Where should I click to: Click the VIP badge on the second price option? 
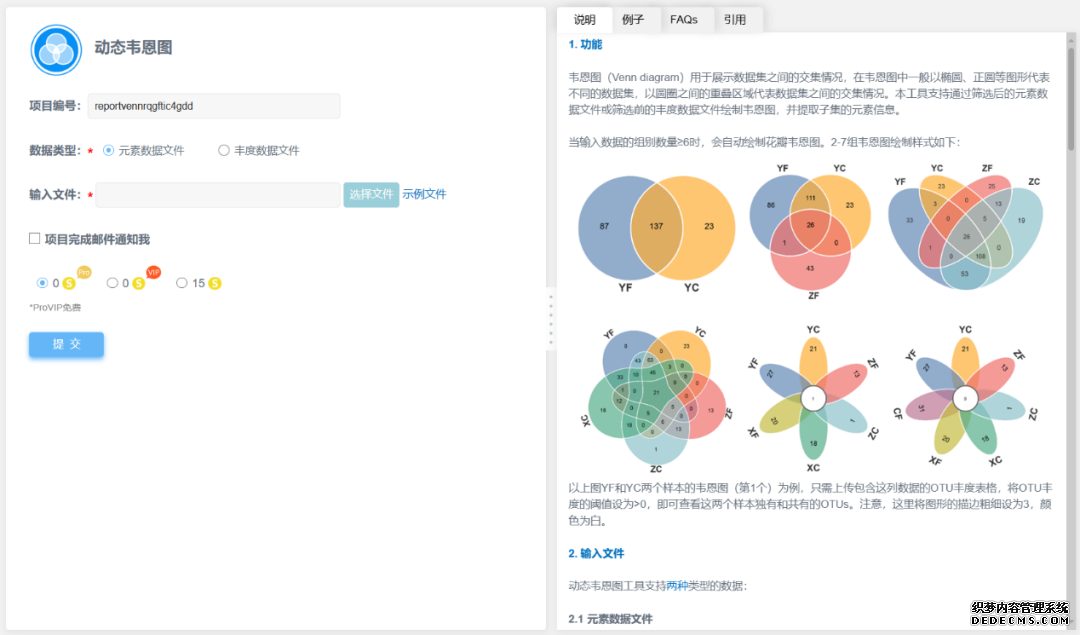point(153,272)
